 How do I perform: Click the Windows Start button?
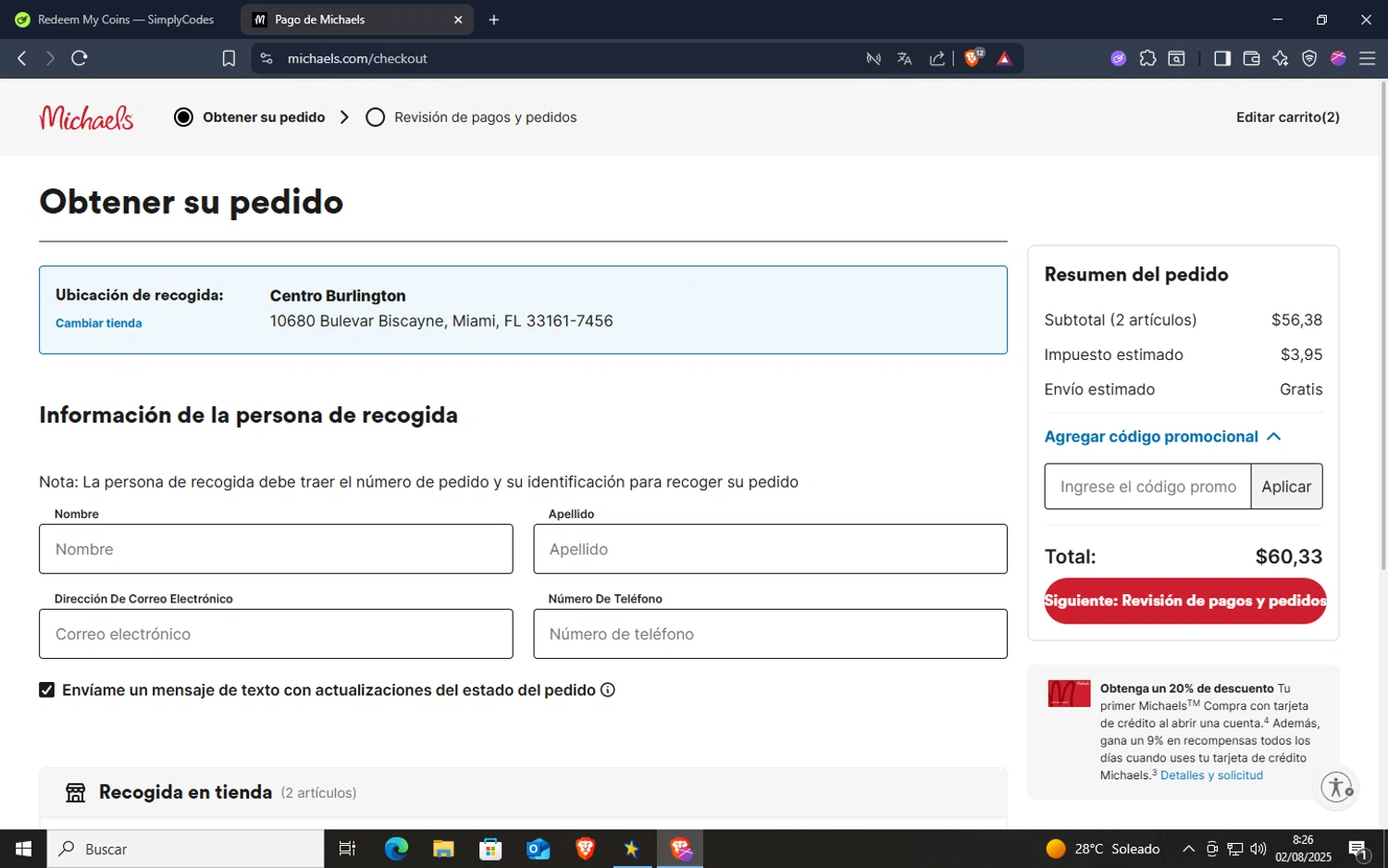pos(23,849)
